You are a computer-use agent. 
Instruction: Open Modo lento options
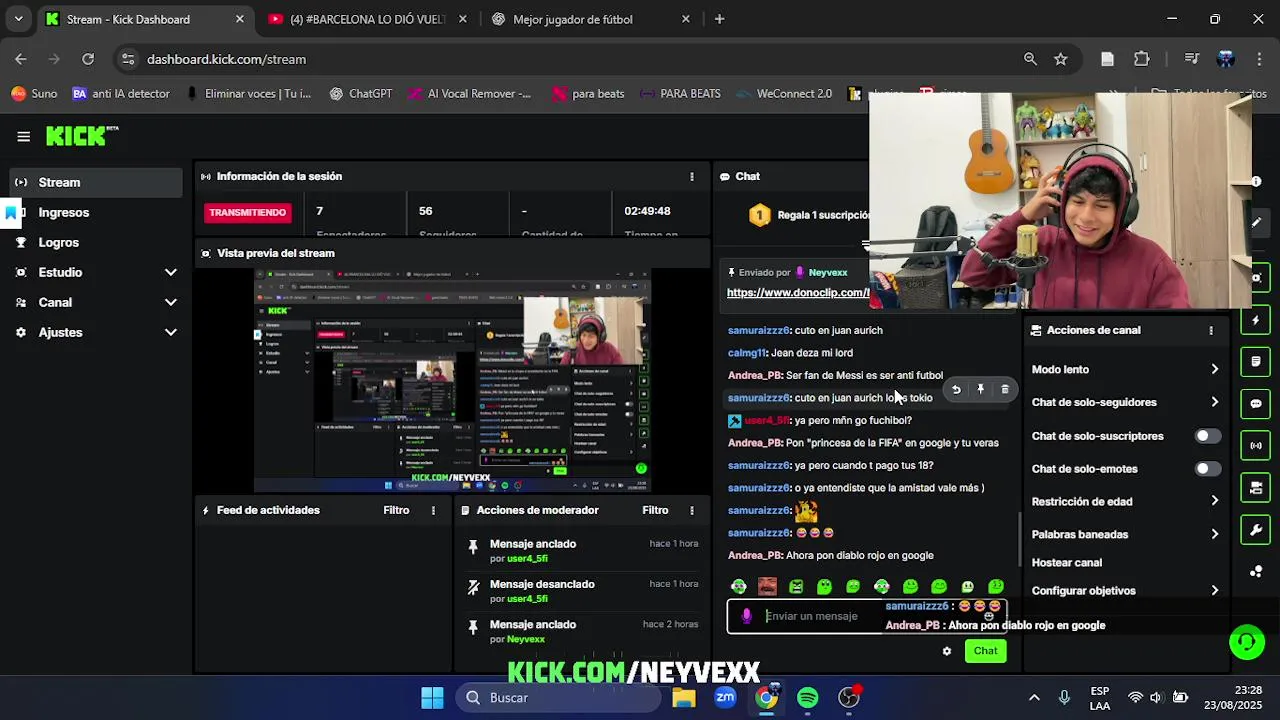pyautogui.click(x=1126, y=369)
